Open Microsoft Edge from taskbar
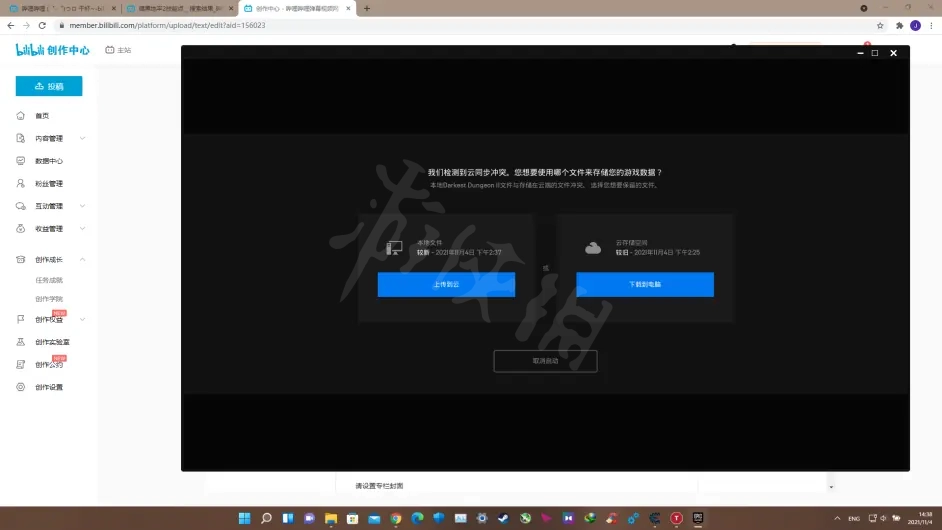 click(418, 518)
